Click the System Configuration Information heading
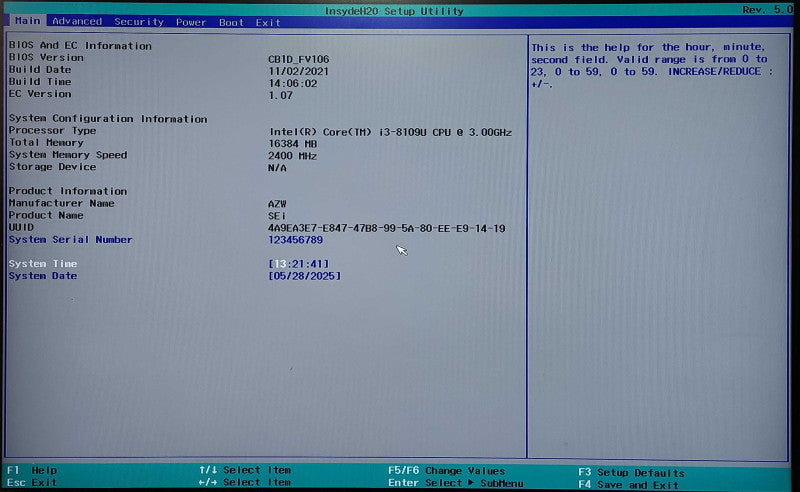The width and height of the screenshot is (800, 492). [x=108, y=119]
